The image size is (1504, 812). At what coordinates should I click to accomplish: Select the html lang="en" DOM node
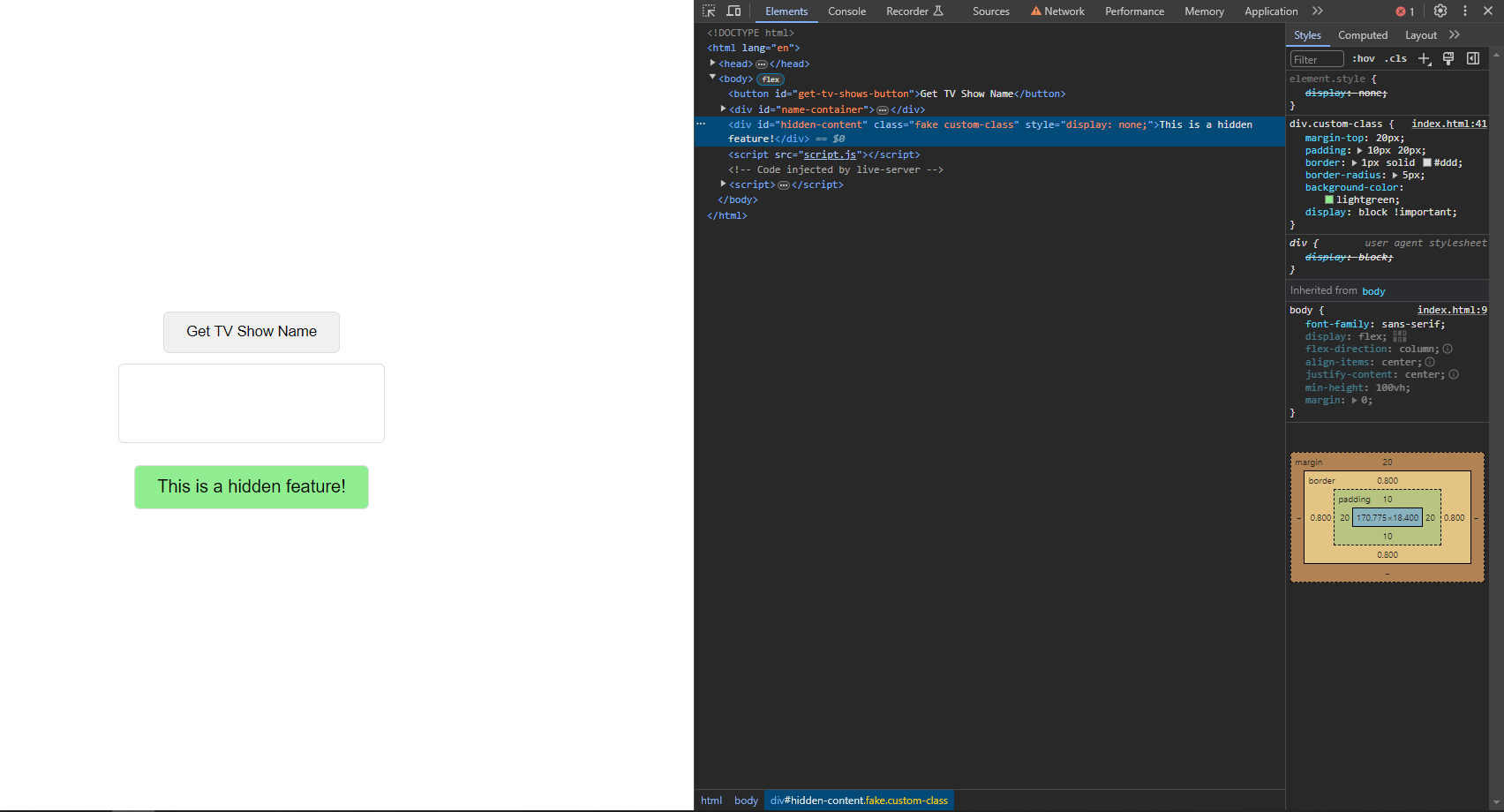pos(753,49)
